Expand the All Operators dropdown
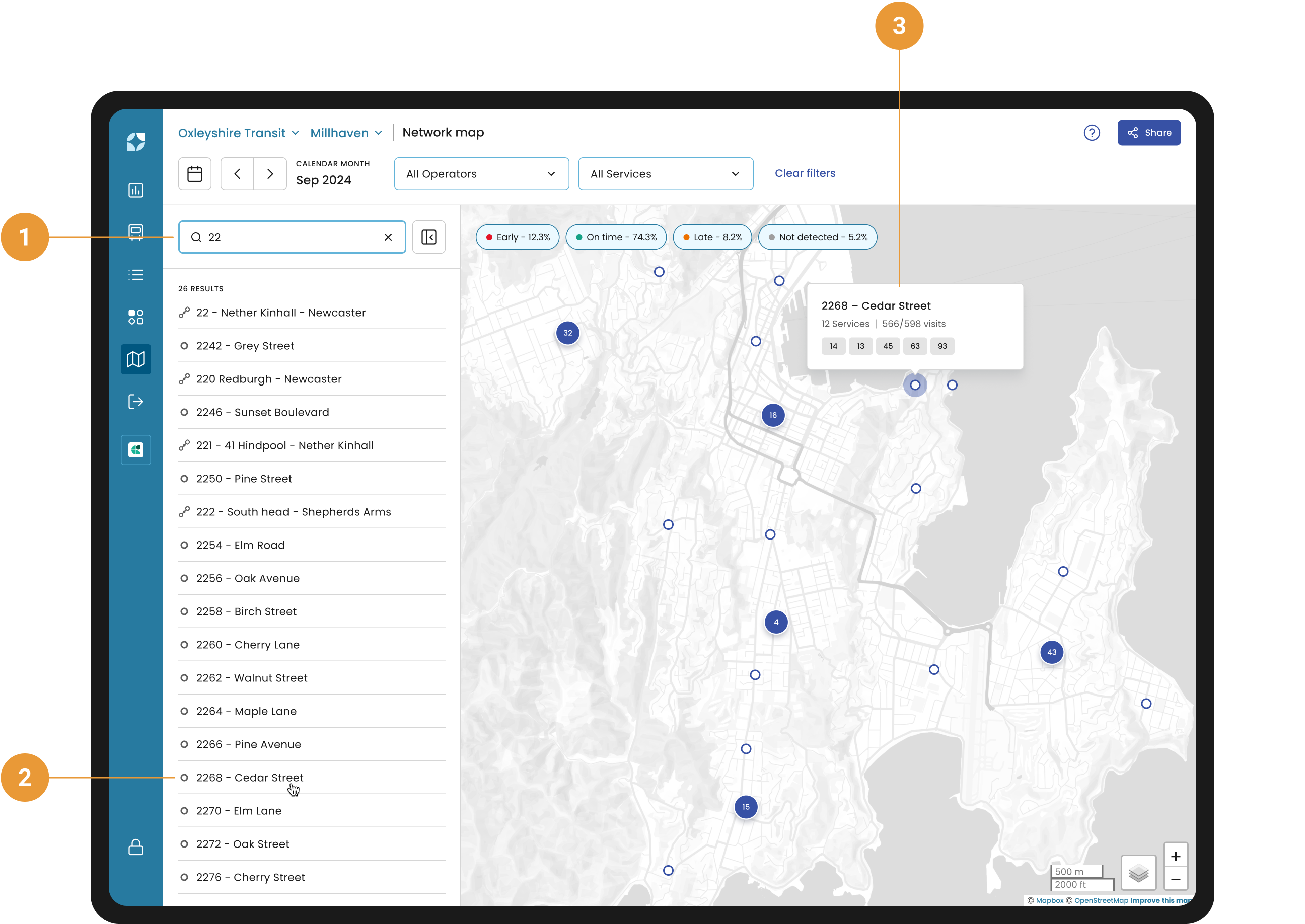The image size is (1305, 924). click(481, 174)
